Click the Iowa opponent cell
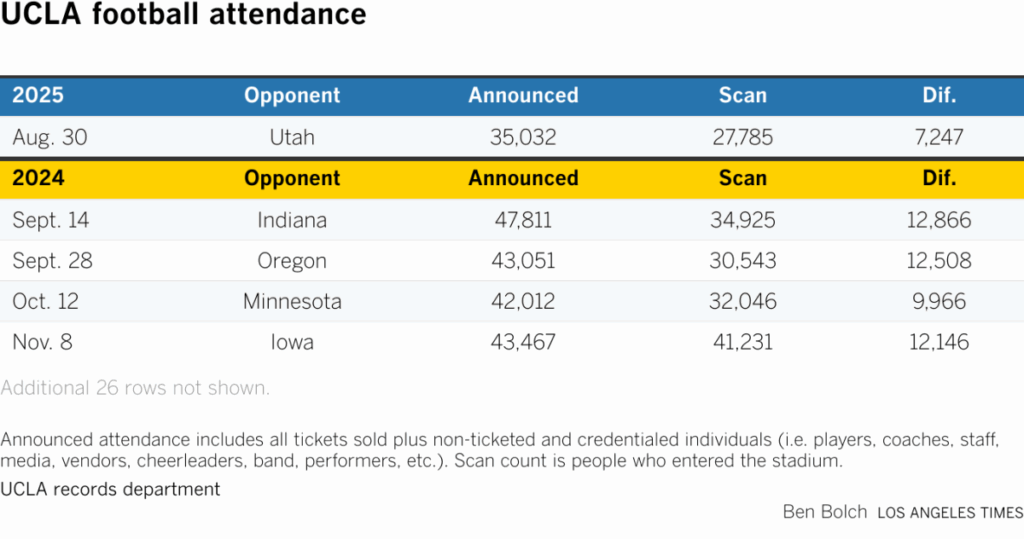Image resolution: width=1024 pixels, height=539 pixels. pyautogui.click(x=292, y=343)
